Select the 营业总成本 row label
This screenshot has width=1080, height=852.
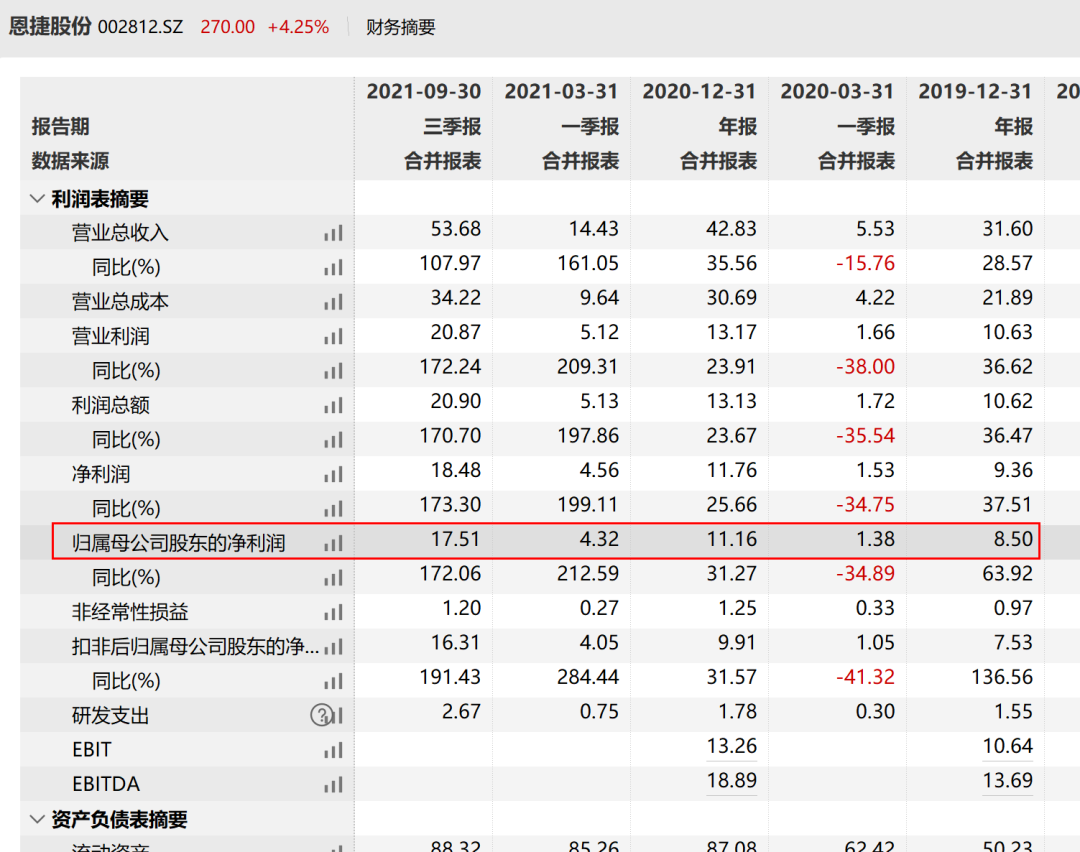tap(120, 302)
